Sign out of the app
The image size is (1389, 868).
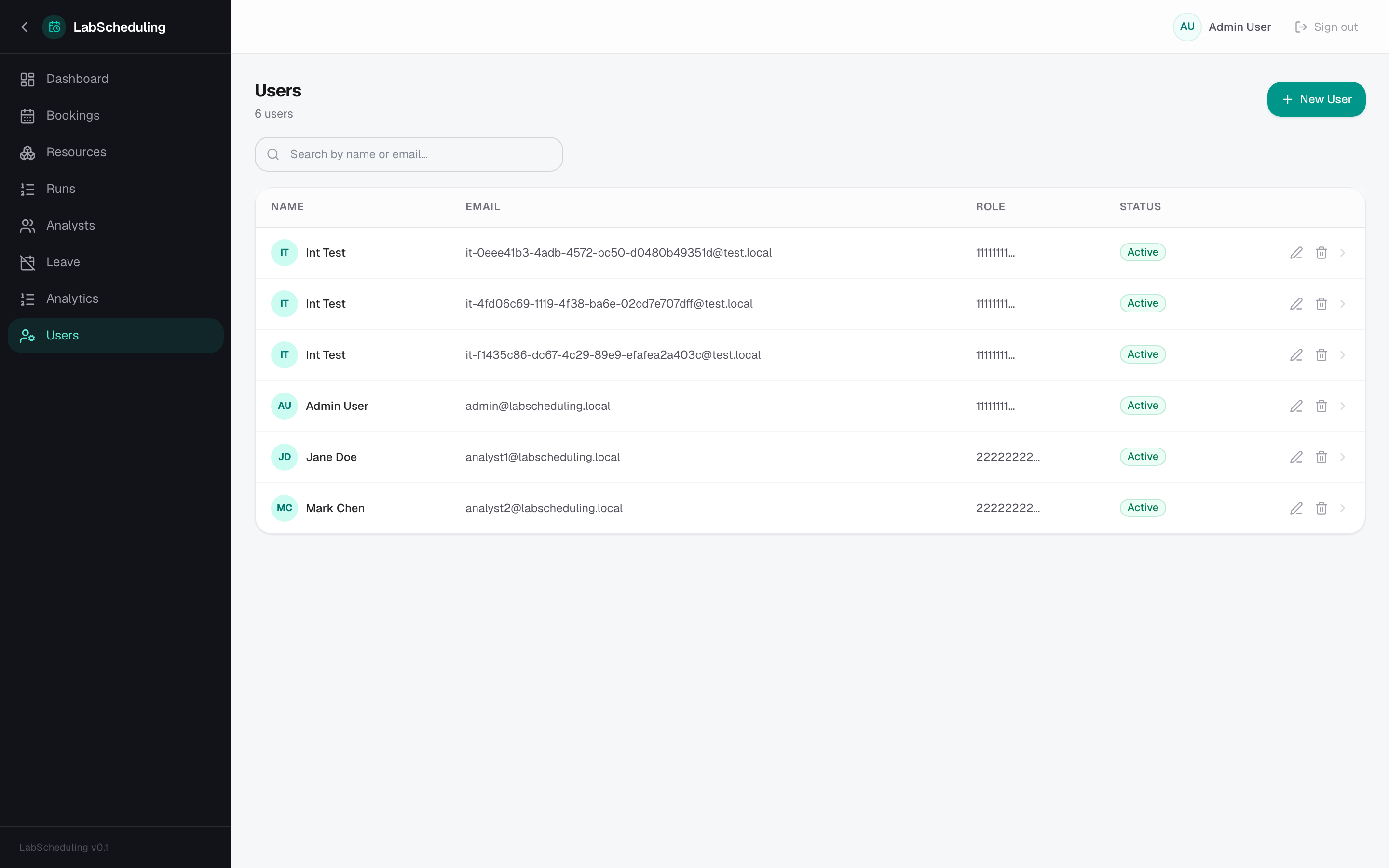[x=1326, y=27]
